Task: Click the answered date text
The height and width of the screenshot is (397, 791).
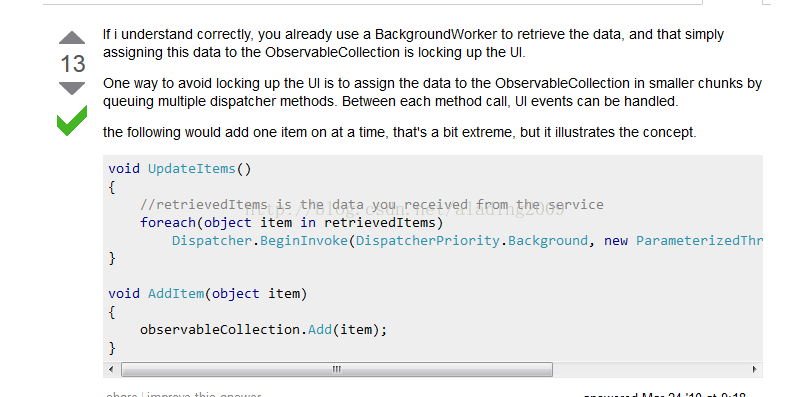Action: point(664,395)
